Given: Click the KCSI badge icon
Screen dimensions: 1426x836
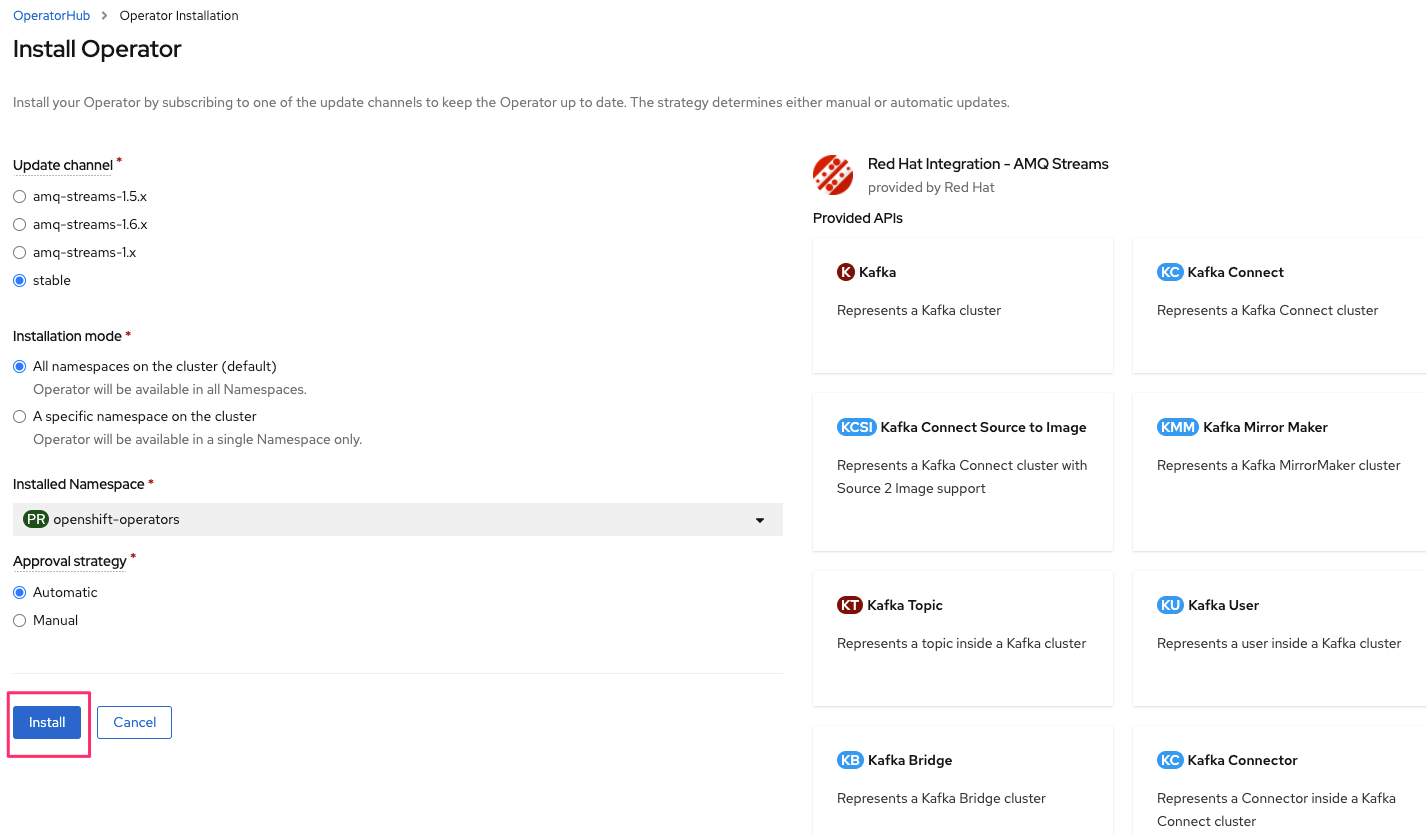Looking at the screenshot, I should [856, 427].
